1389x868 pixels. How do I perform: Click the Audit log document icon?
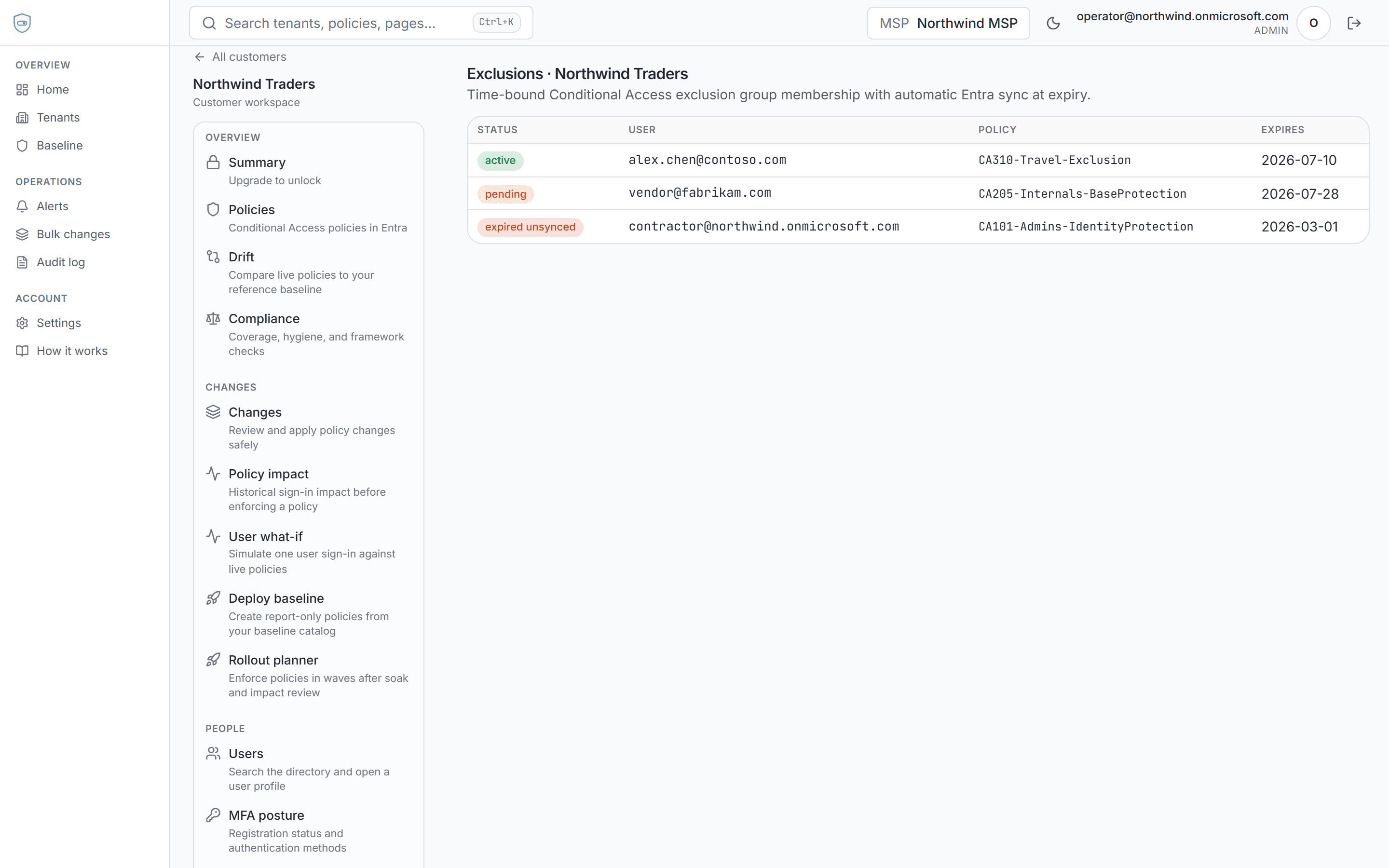click(x=22, y=262)
